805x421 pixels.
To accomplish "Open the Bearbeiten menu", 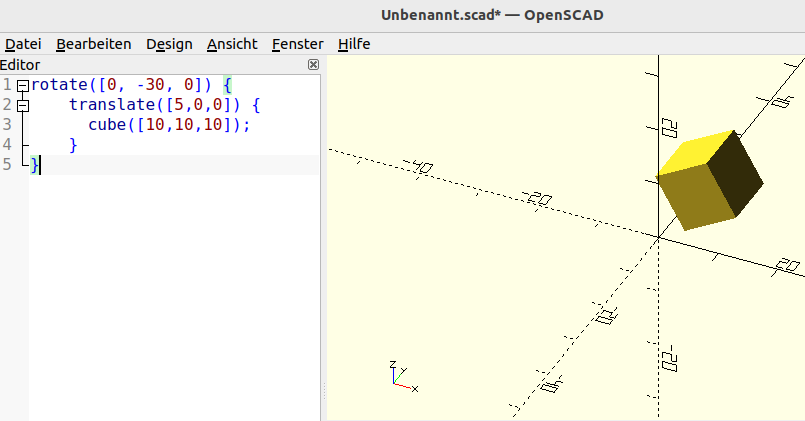I will click(93, 44).
